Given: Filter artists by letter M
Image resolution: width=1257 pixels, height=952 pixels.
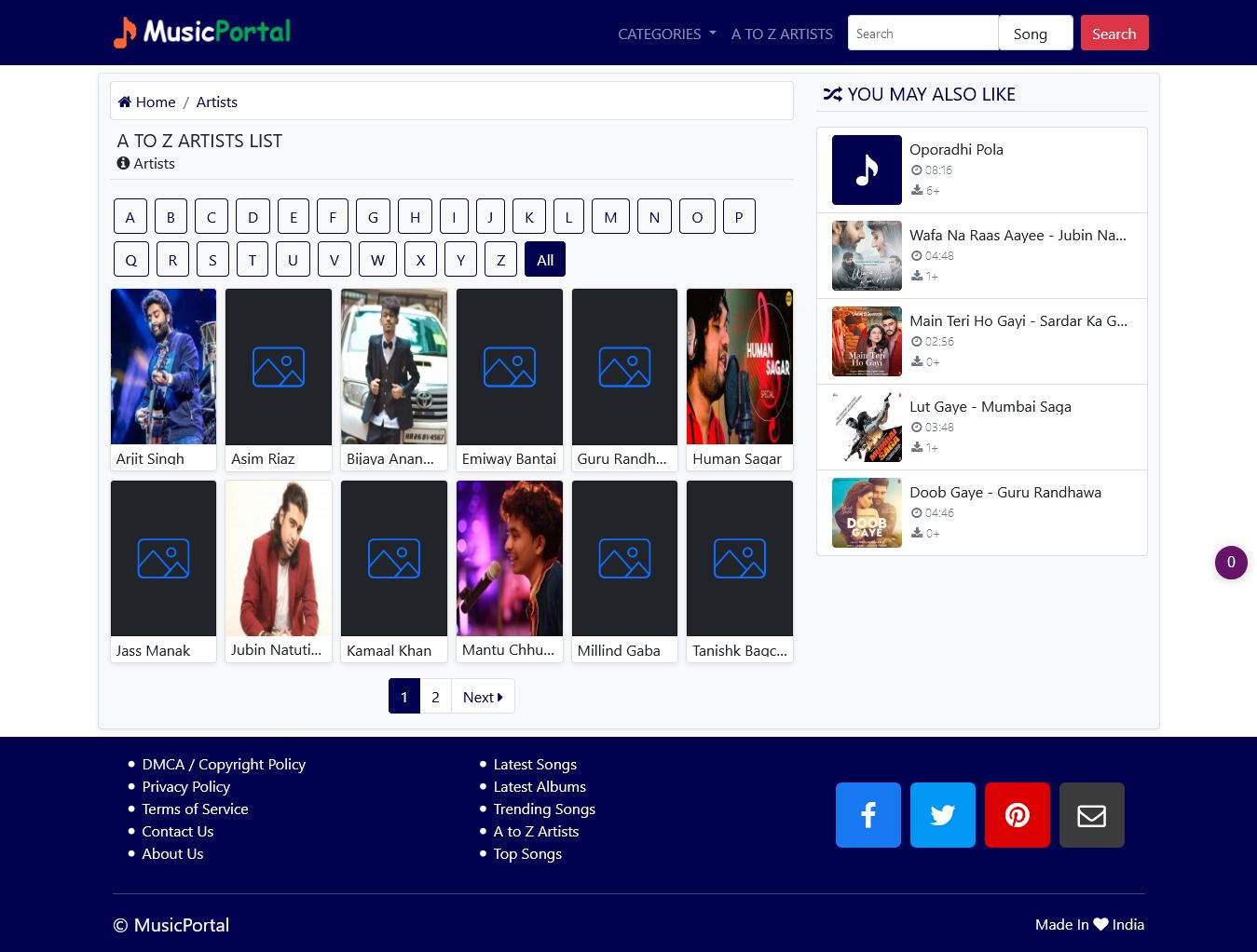Looking at the screenshot, I should pyautogui.click(x=610, y=217).
